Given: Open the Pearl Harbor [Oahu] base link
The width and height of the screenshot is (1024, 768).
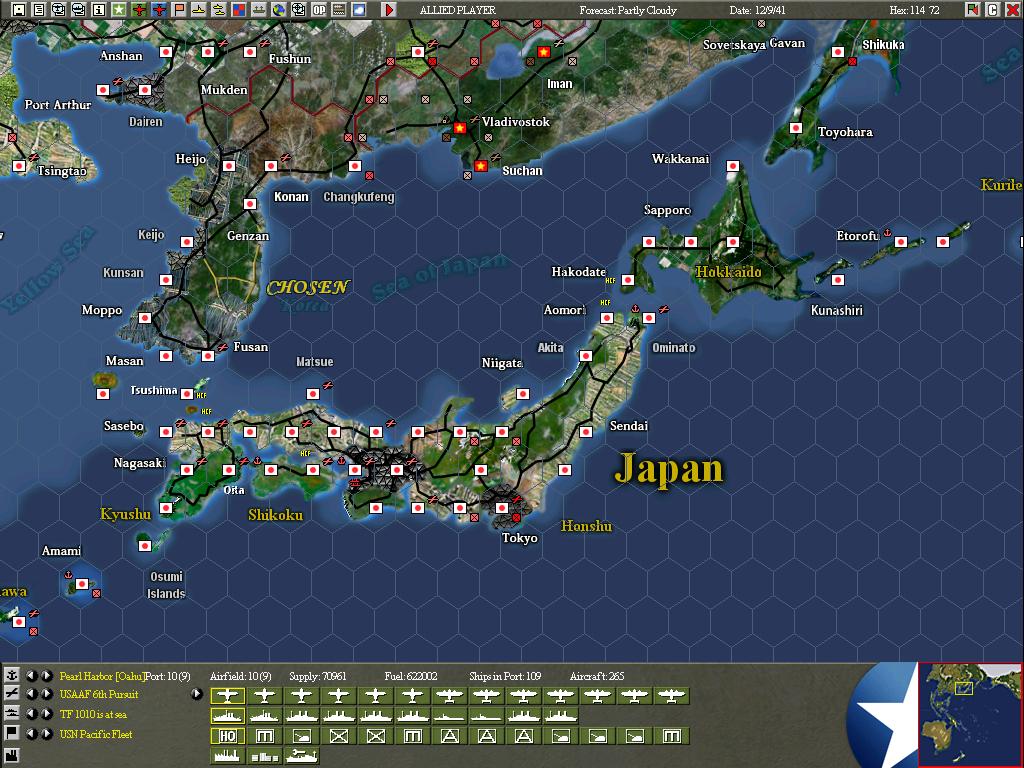Looking at the screenshot, I should [100, 674].
